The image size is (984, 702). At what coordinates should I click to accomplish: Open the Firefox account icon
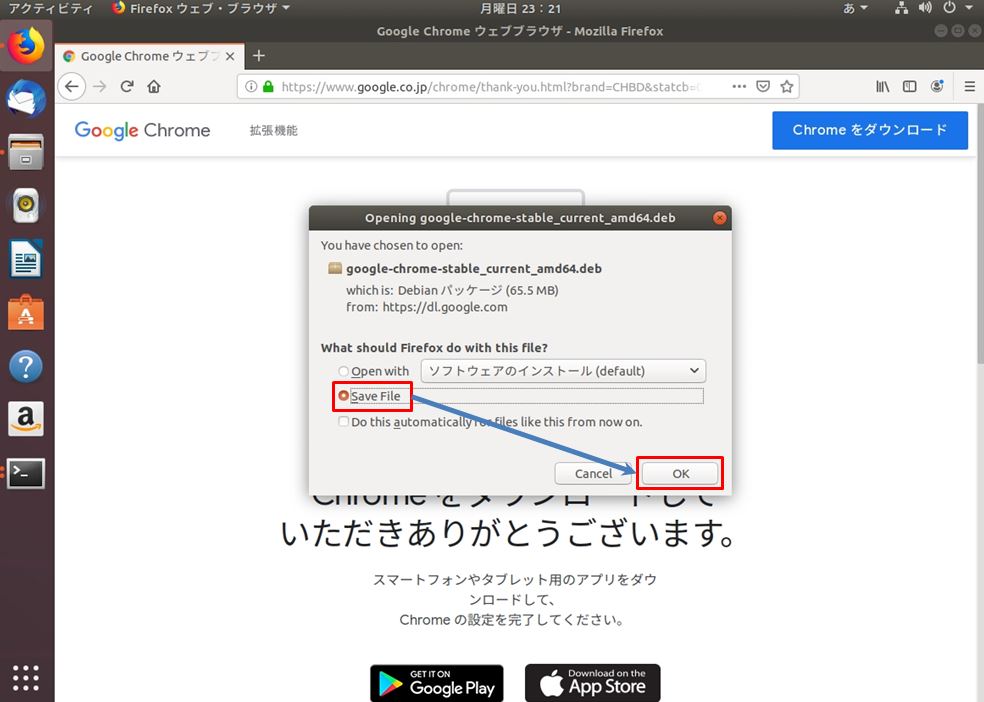[937, 87]
